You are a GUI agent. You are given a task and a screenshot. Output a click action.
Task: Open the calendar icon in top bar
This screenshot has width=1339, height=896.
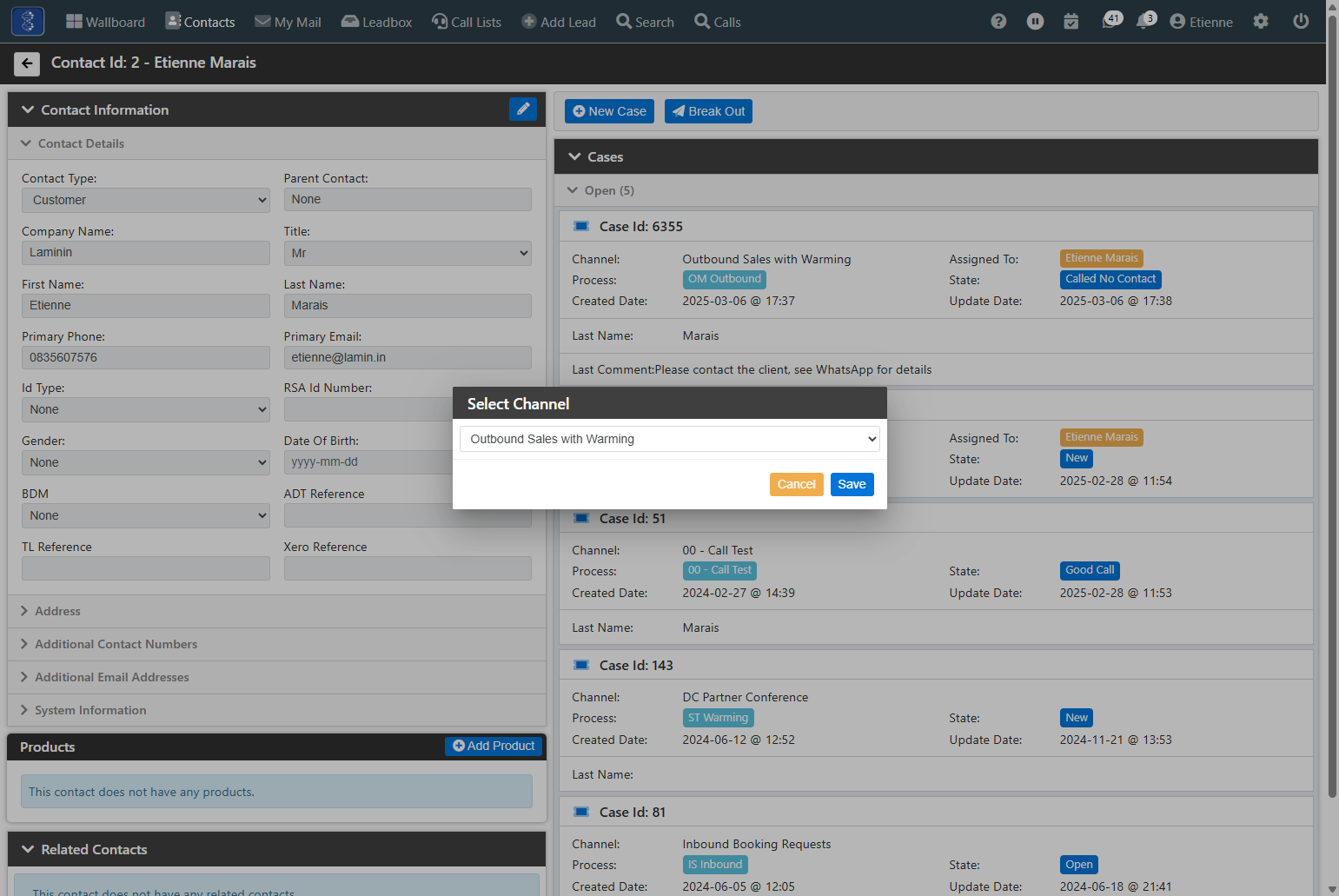(1071, 22)
